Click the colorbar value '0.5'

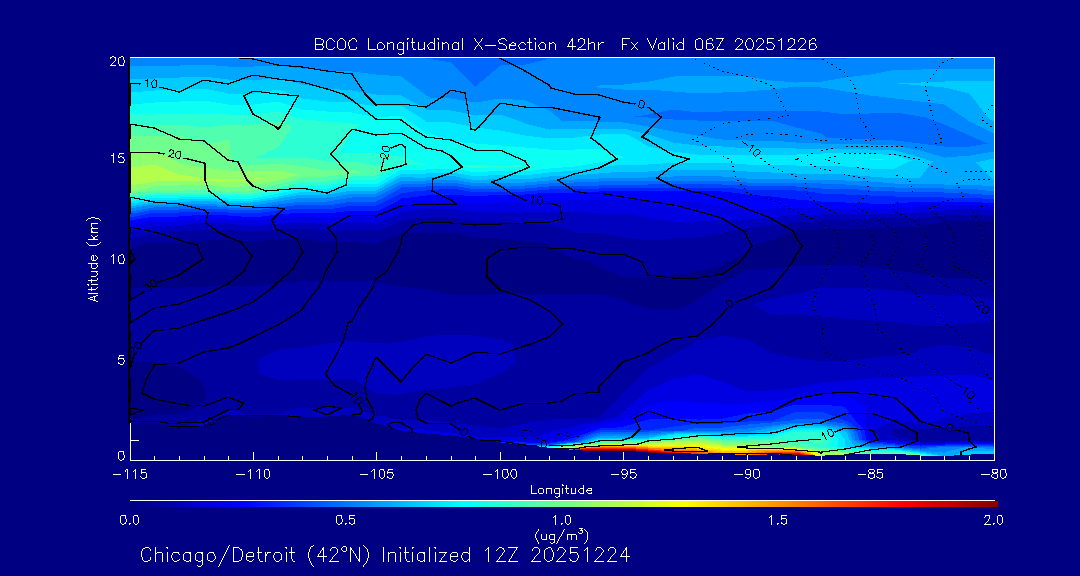[x=346, y=520]
